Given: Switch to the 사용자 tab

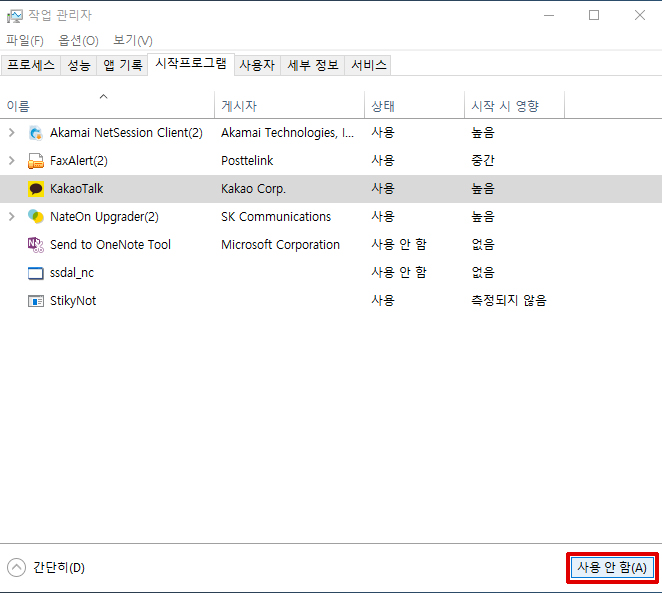Looking at the screenshot, I should click(x=257, y=65).
